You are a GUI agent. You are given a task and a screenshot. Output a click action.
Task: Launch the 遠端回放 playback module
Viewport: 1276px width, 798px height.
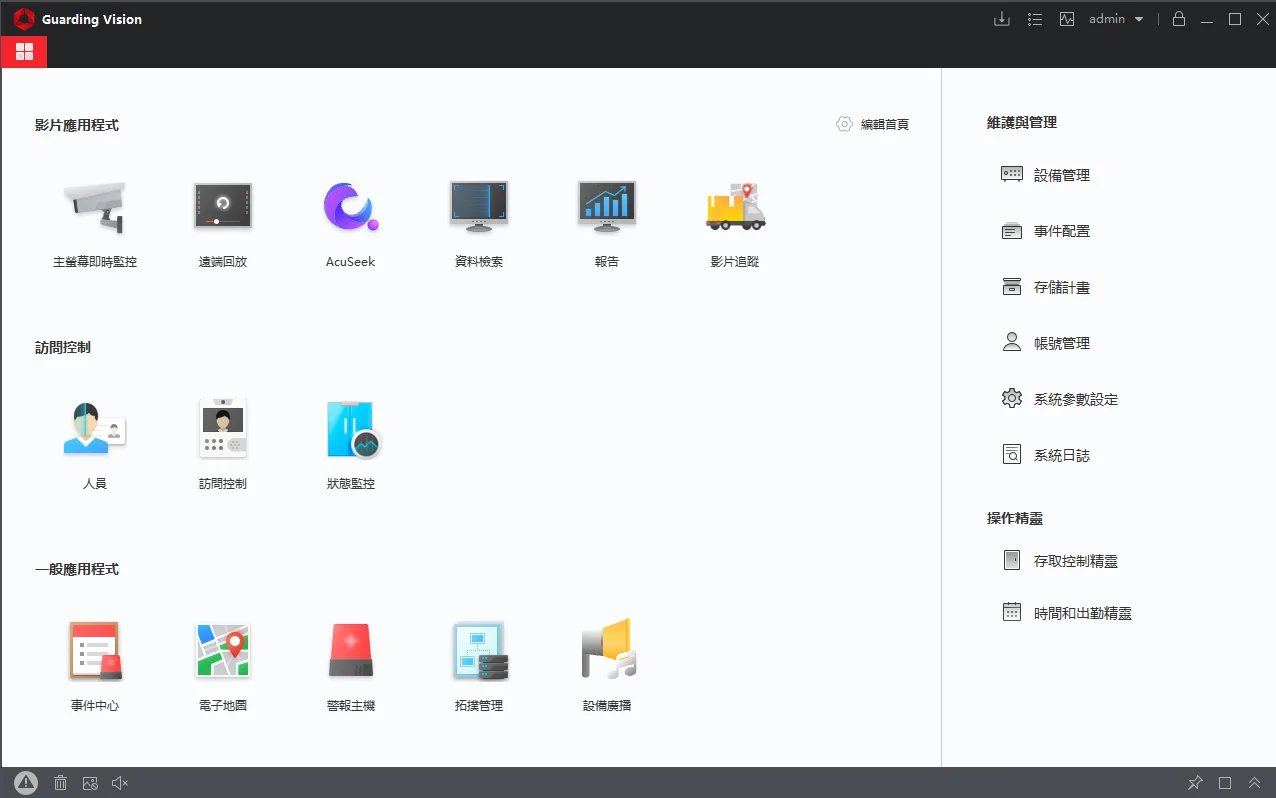coord(222,208)
